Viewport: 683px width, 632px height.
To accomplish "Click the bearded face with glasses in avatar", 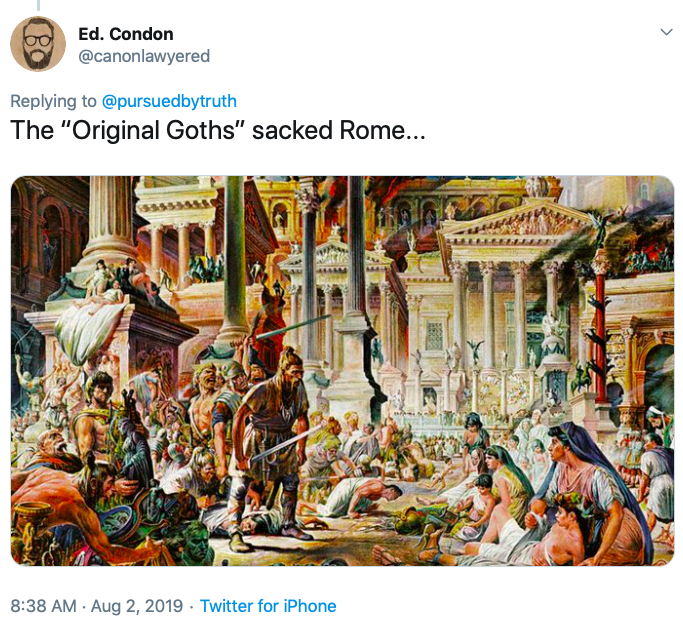I will point(38,42).
